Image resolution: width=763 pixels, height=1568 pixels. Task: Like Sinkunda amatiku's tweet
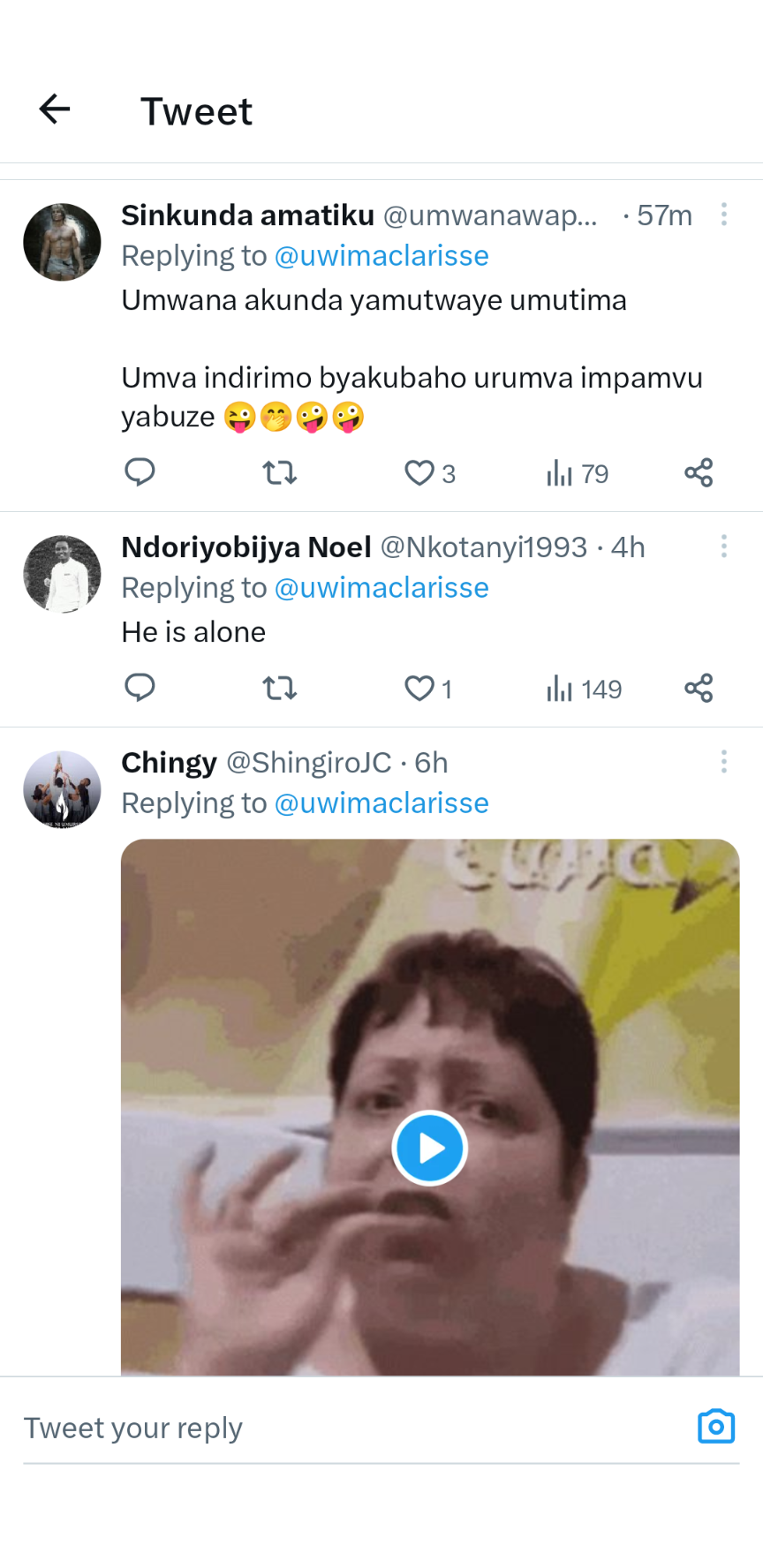click(x=419, y=473)
